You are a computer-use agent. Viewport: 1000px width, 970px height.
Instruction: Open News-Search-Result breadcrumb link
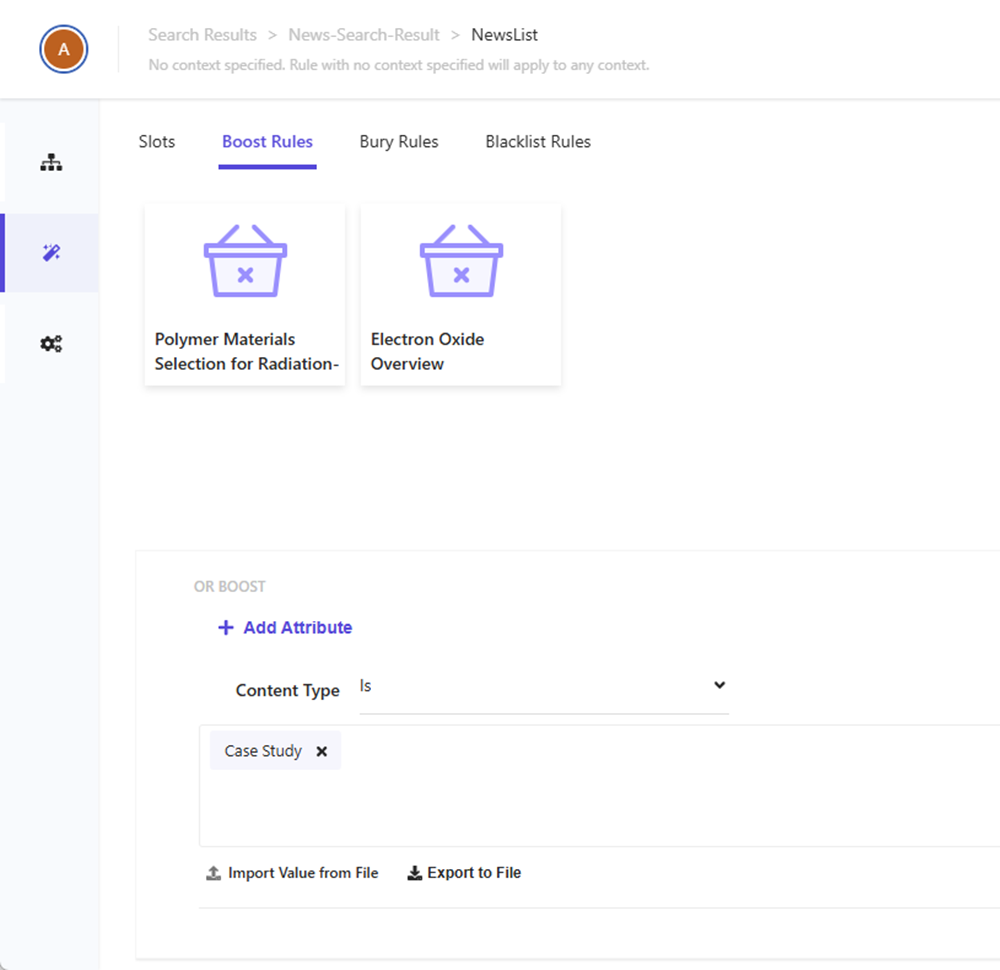tap(364, 34)
